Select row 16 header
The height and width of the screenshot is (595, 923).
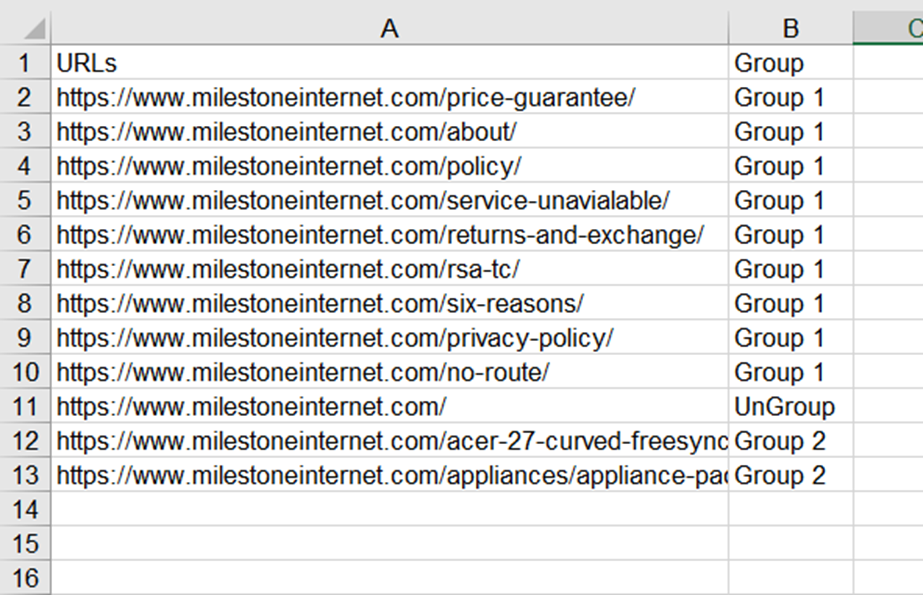pos(25,578)
